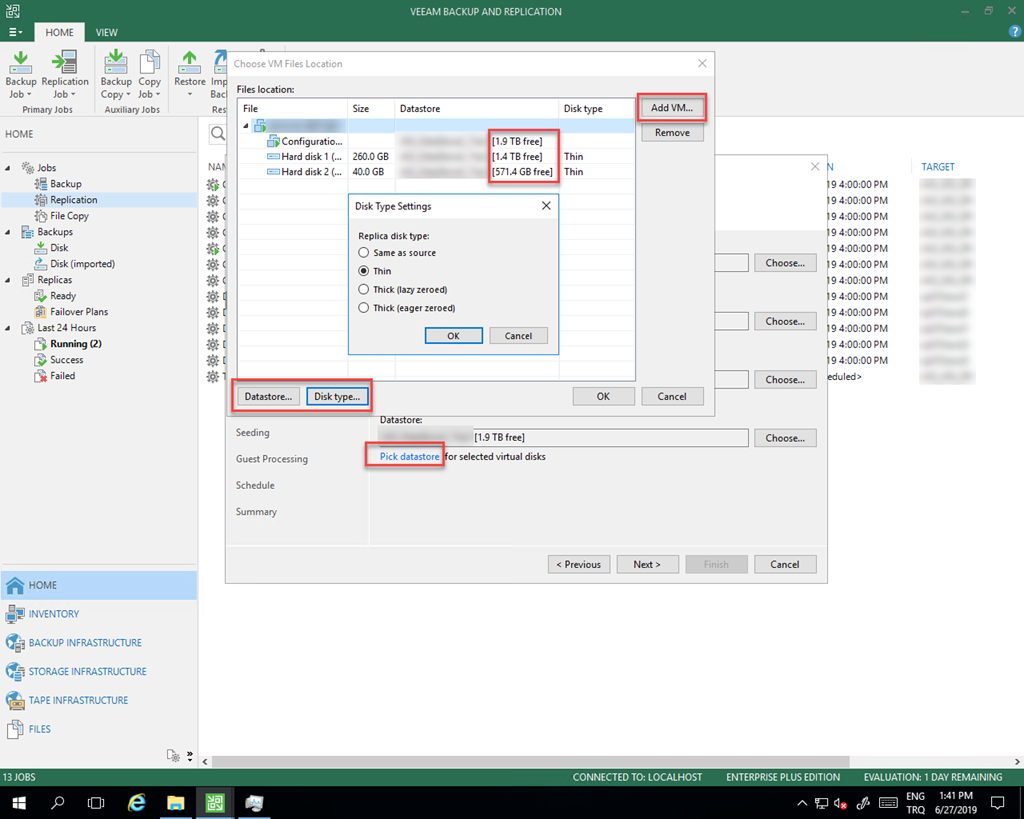Collapse the VM node in Files location
The width and height of the screenshot is (1024, 819).
coord(246,125)
